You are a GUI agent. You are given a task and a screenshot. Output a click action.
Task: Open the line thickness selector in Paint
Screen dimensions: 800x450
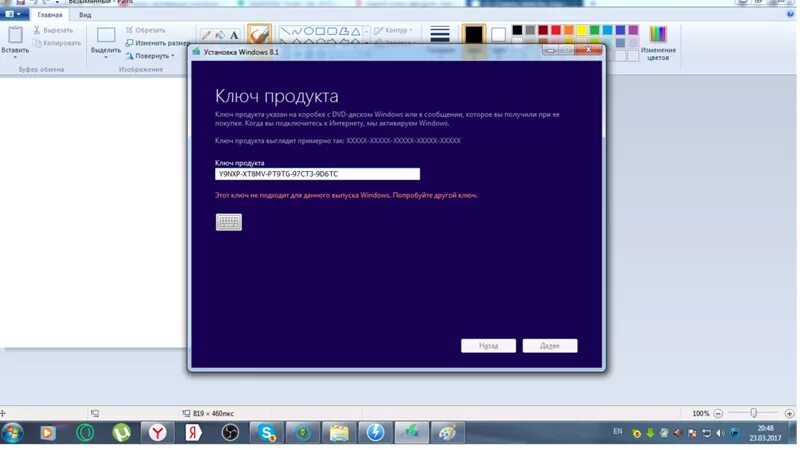[440, 35]
